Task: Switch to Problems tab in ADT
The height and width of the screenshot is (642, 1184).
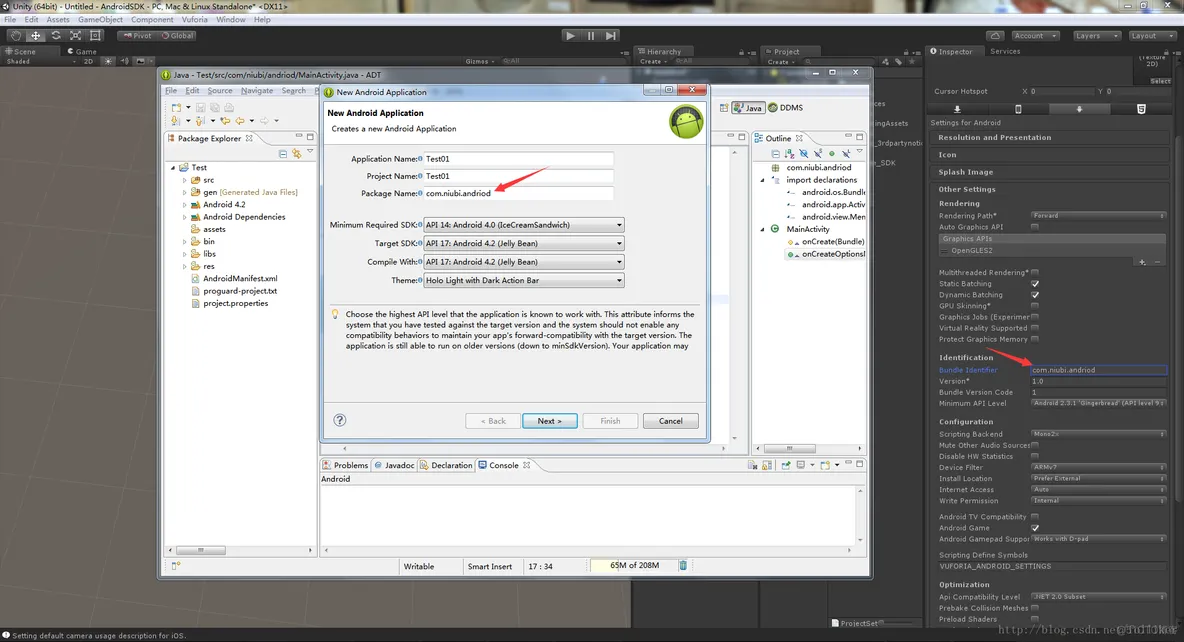Action: 345,465
